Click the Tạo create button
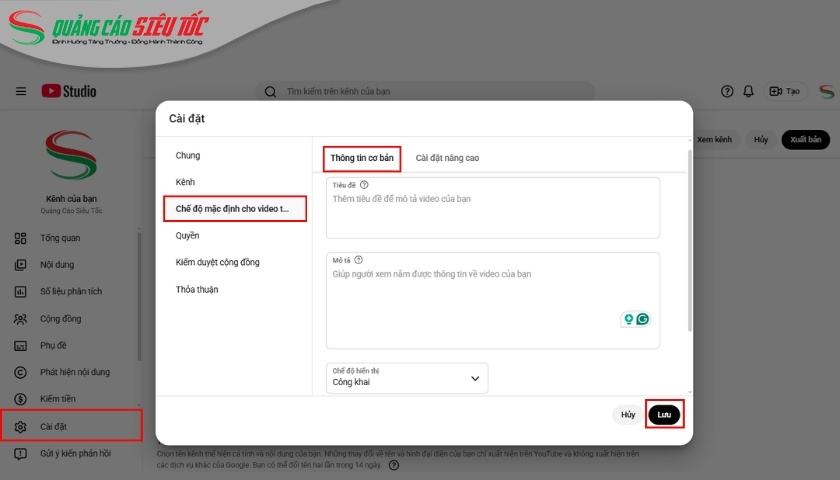Viewport: 840px width, 480px height. click(784, 92)
